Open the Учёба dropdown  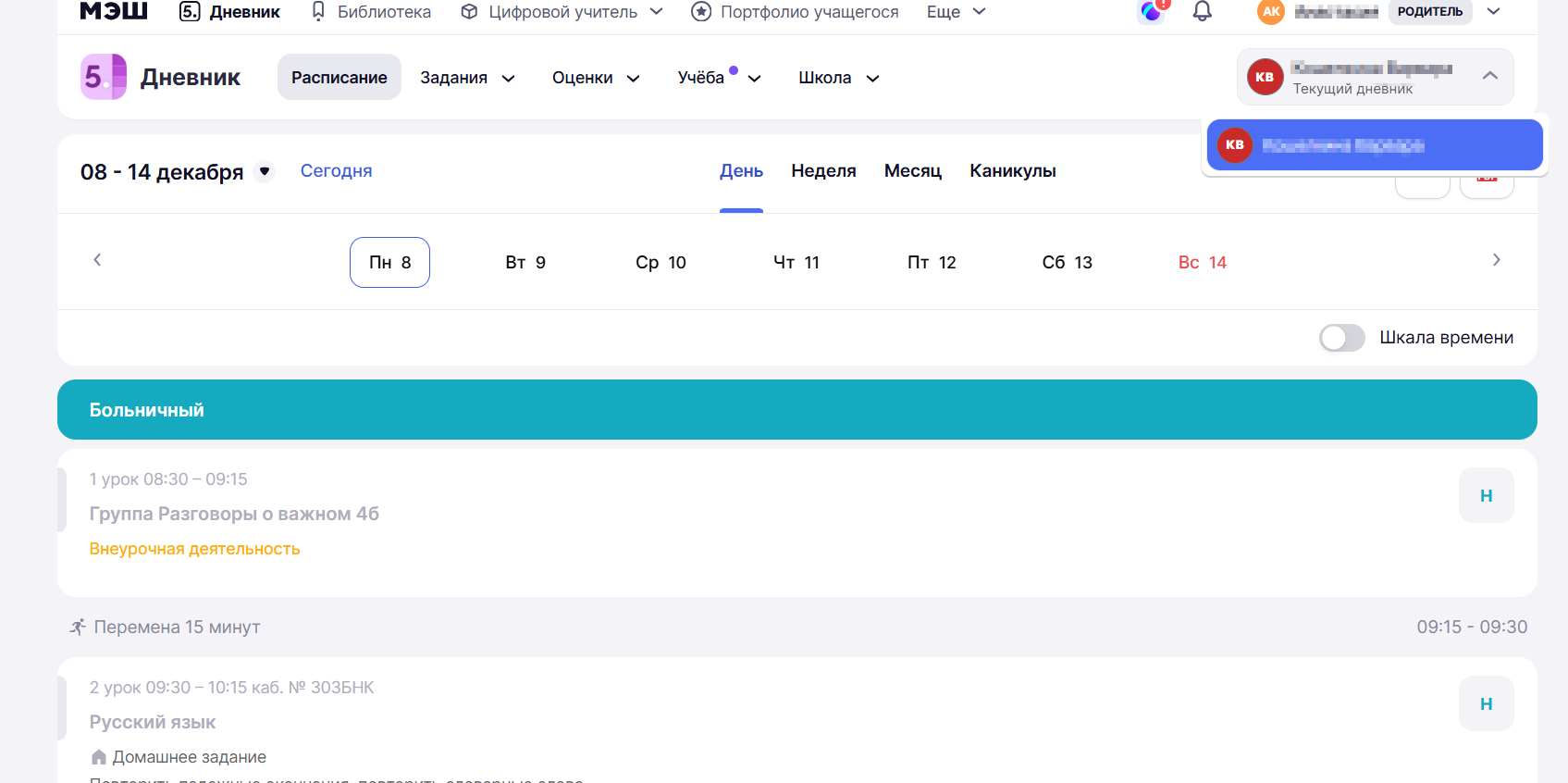click(719, 78)
